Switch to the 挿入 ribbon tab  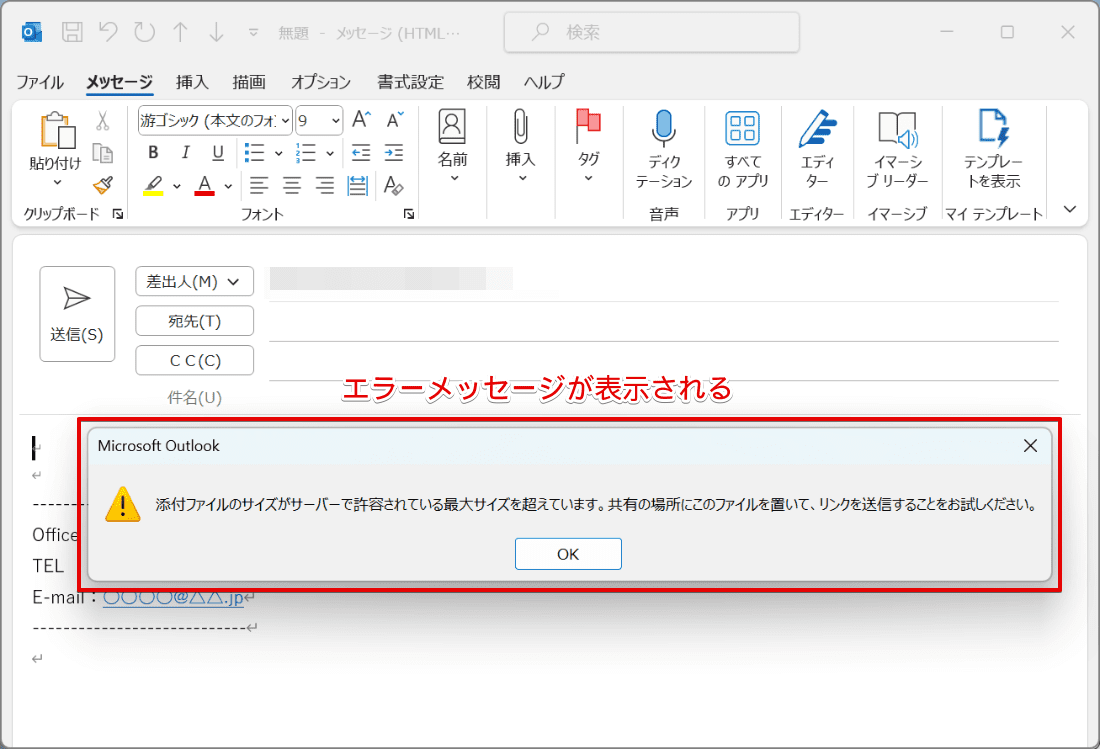tap(192, 82)
